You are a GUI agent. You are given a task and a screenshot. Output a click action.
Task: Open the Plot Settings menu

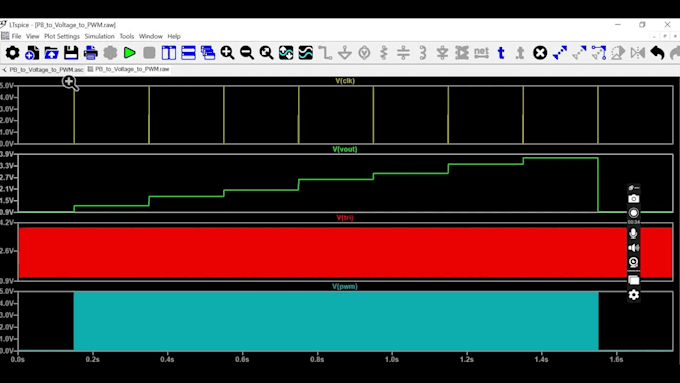(x=62, y=36)
